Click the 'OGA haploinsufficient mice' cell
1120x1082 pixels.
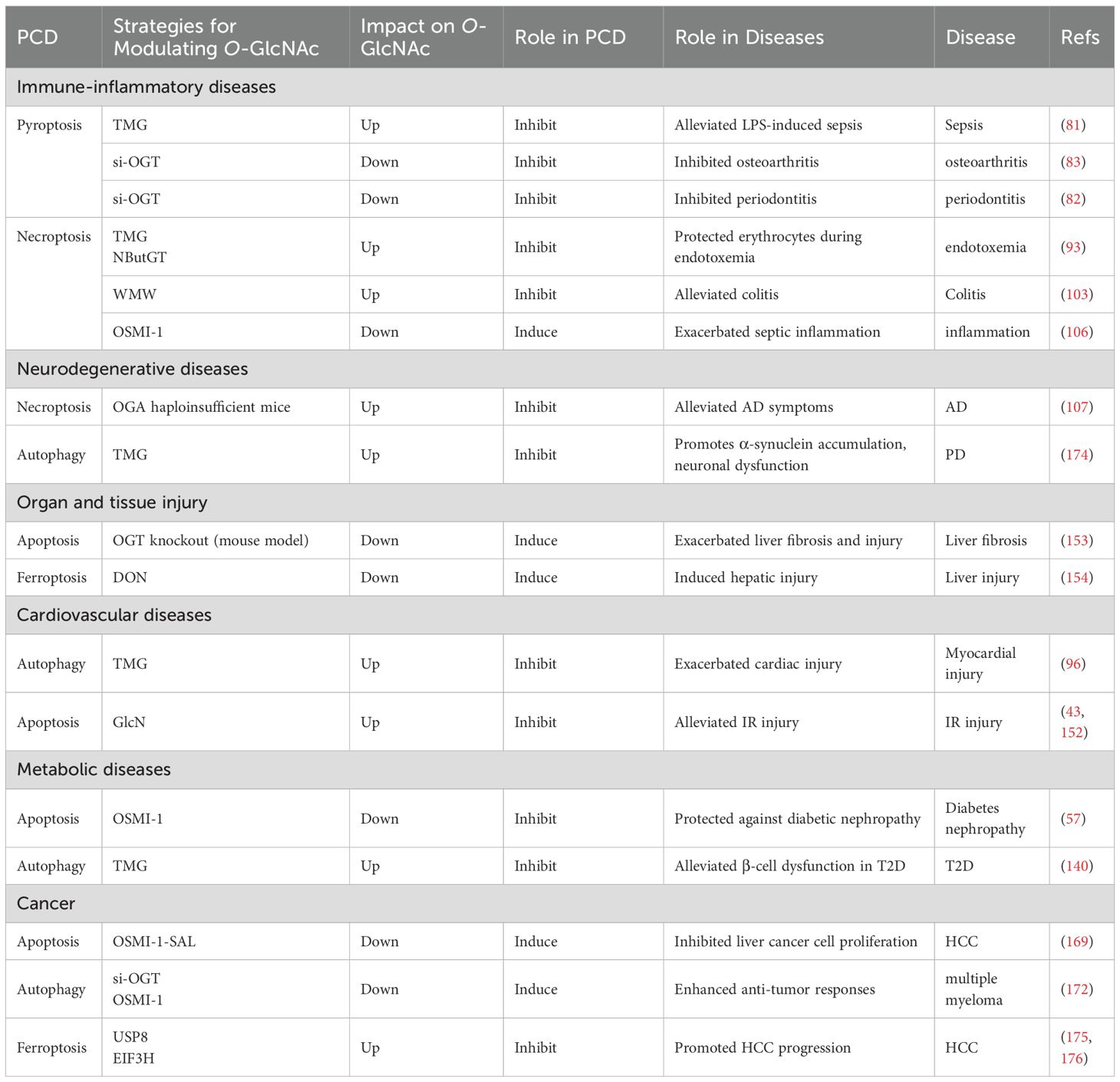[x=201, y=407]
